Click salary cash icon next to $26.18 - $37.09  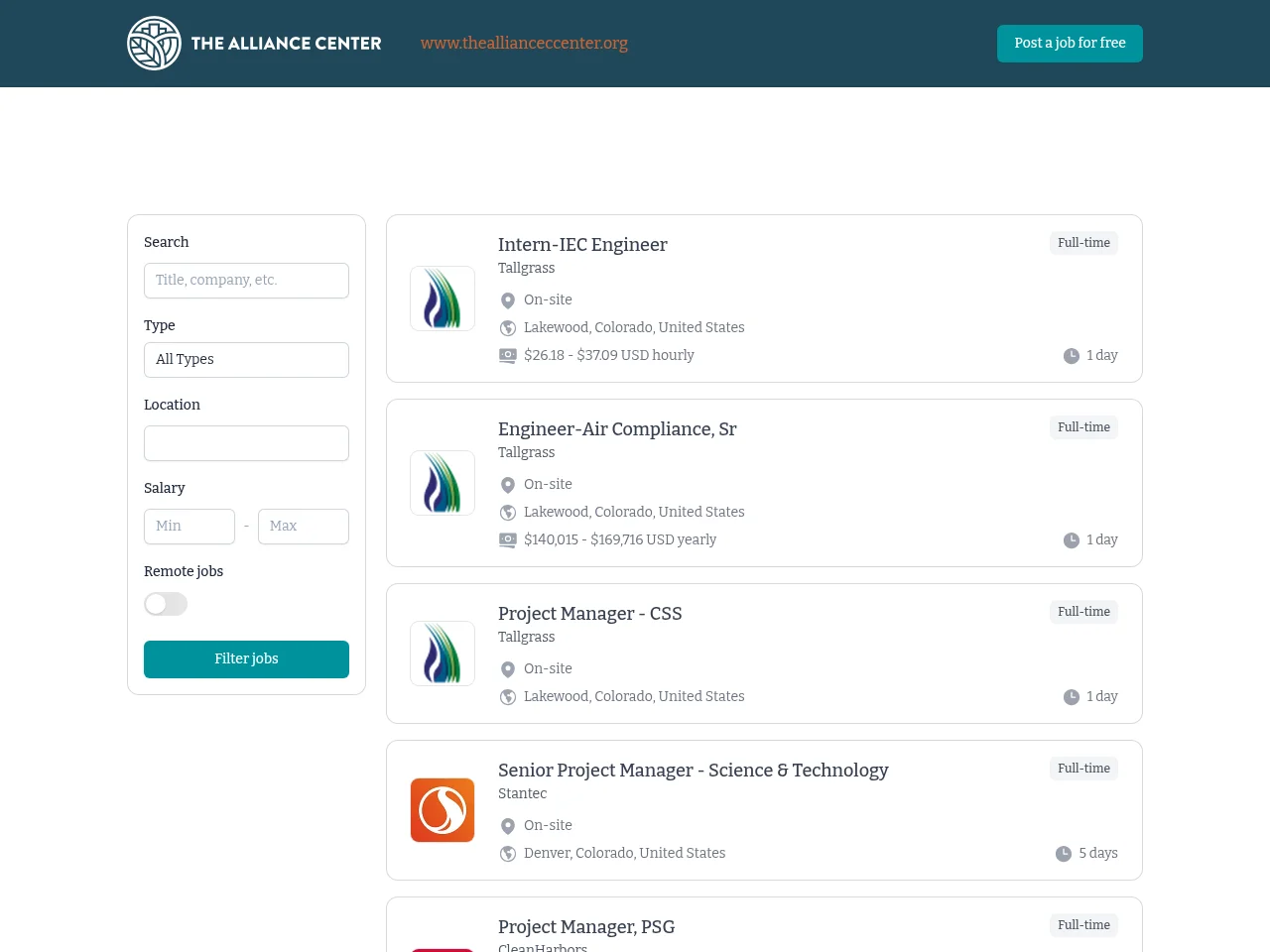(x=508, y=356)
